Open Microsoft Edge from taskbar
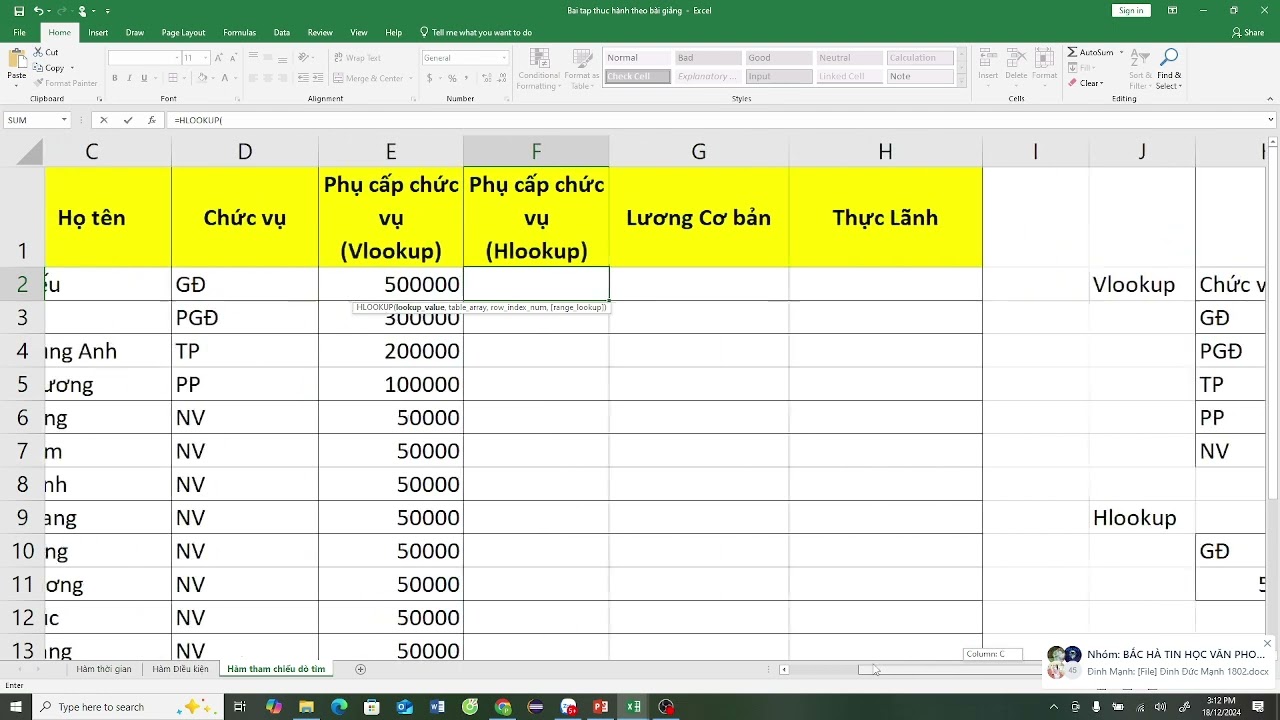The width and height of the screenshot is (1280, 720). [339, 707]
